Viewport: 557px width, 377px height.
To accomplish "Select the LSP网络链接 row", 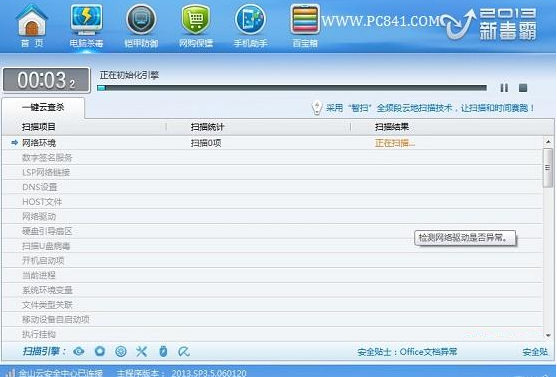I will 272,172.
